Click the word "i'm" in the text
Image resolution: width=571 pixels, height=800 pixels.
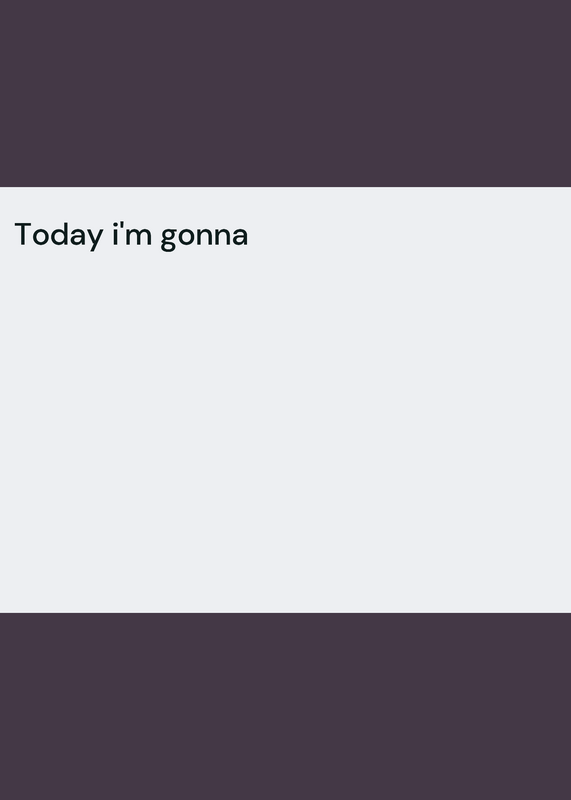(x=132, y=235)
